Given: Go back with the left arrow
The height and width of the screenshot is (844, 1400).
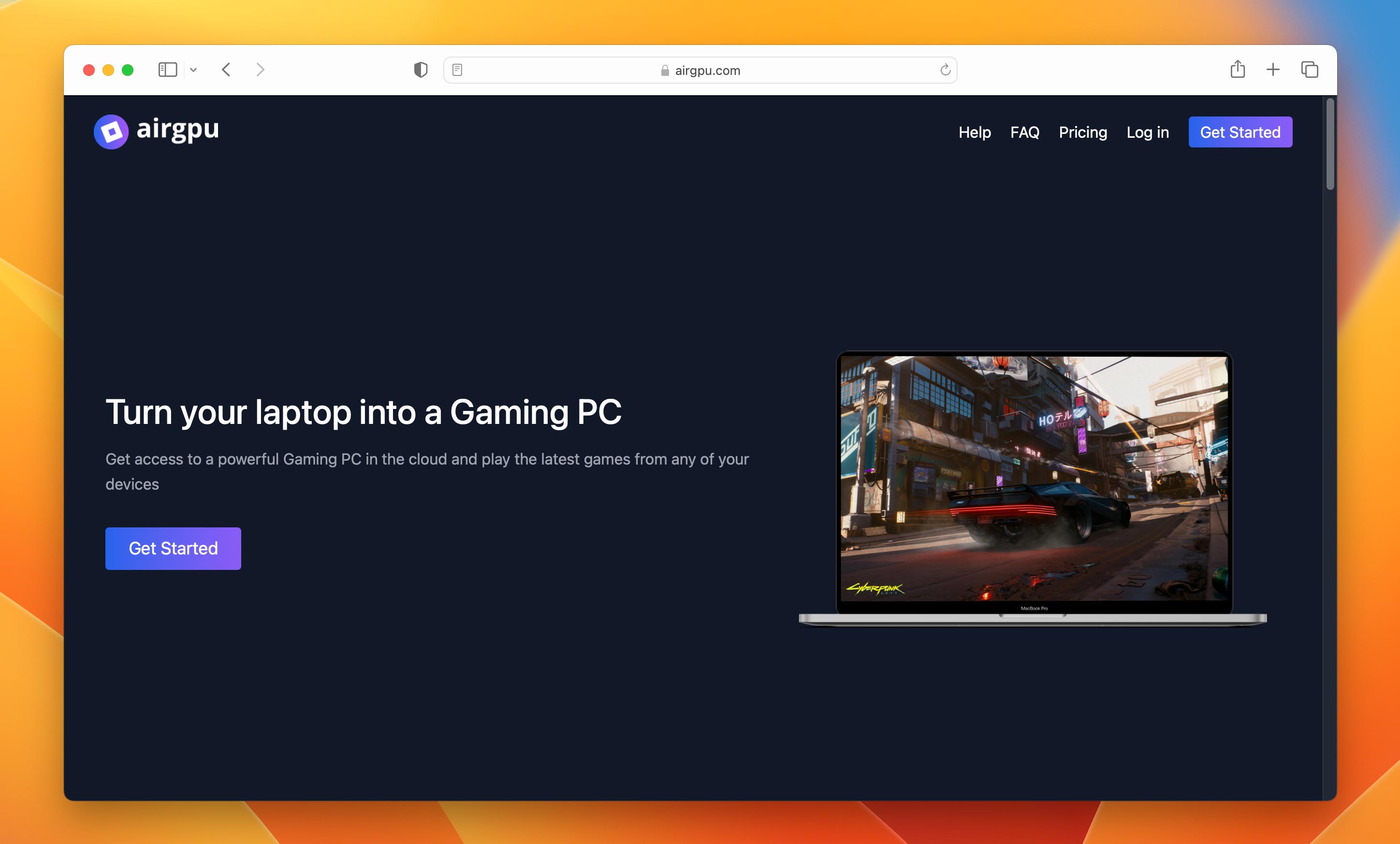Looking at the screenshot, I should 226,70.
